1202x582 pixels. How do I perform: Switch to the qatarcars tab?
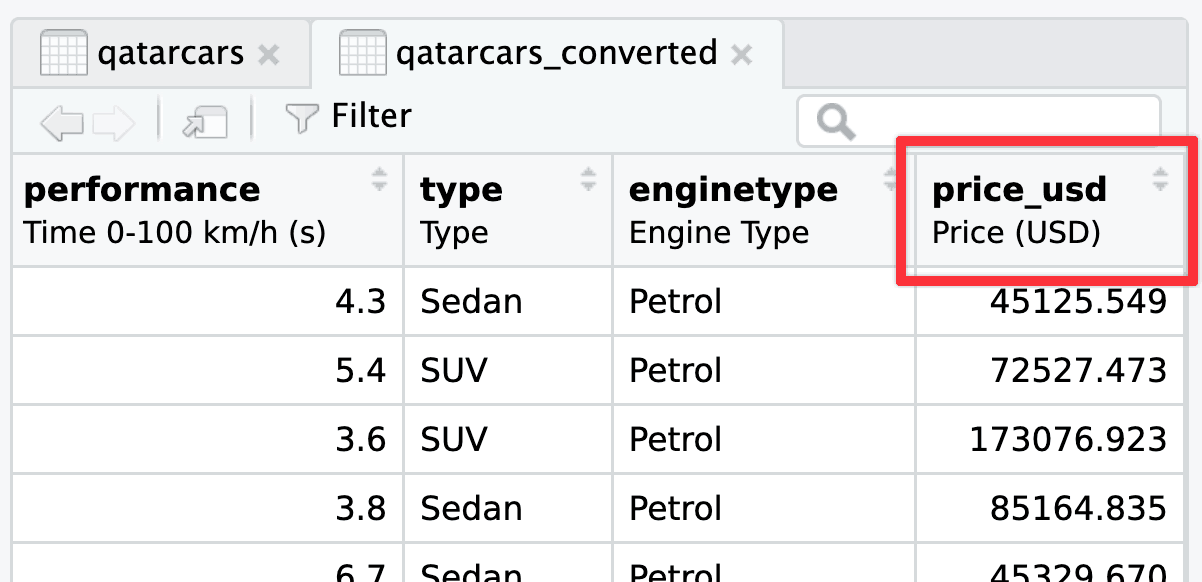(x=170, y=53)
